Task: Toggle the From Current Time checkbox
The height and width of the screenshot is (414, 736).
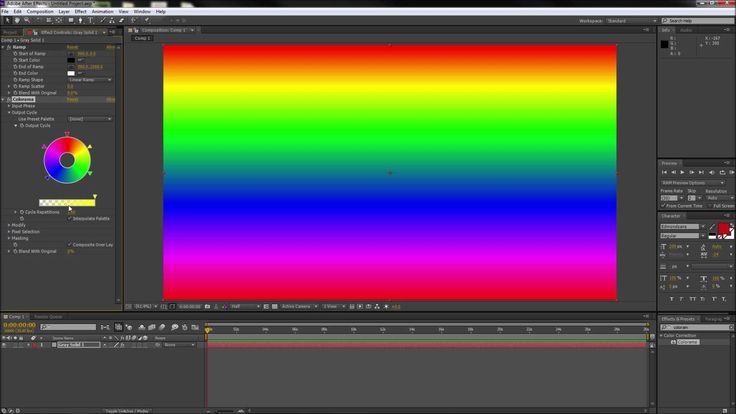Action: (x=663, y=206)
